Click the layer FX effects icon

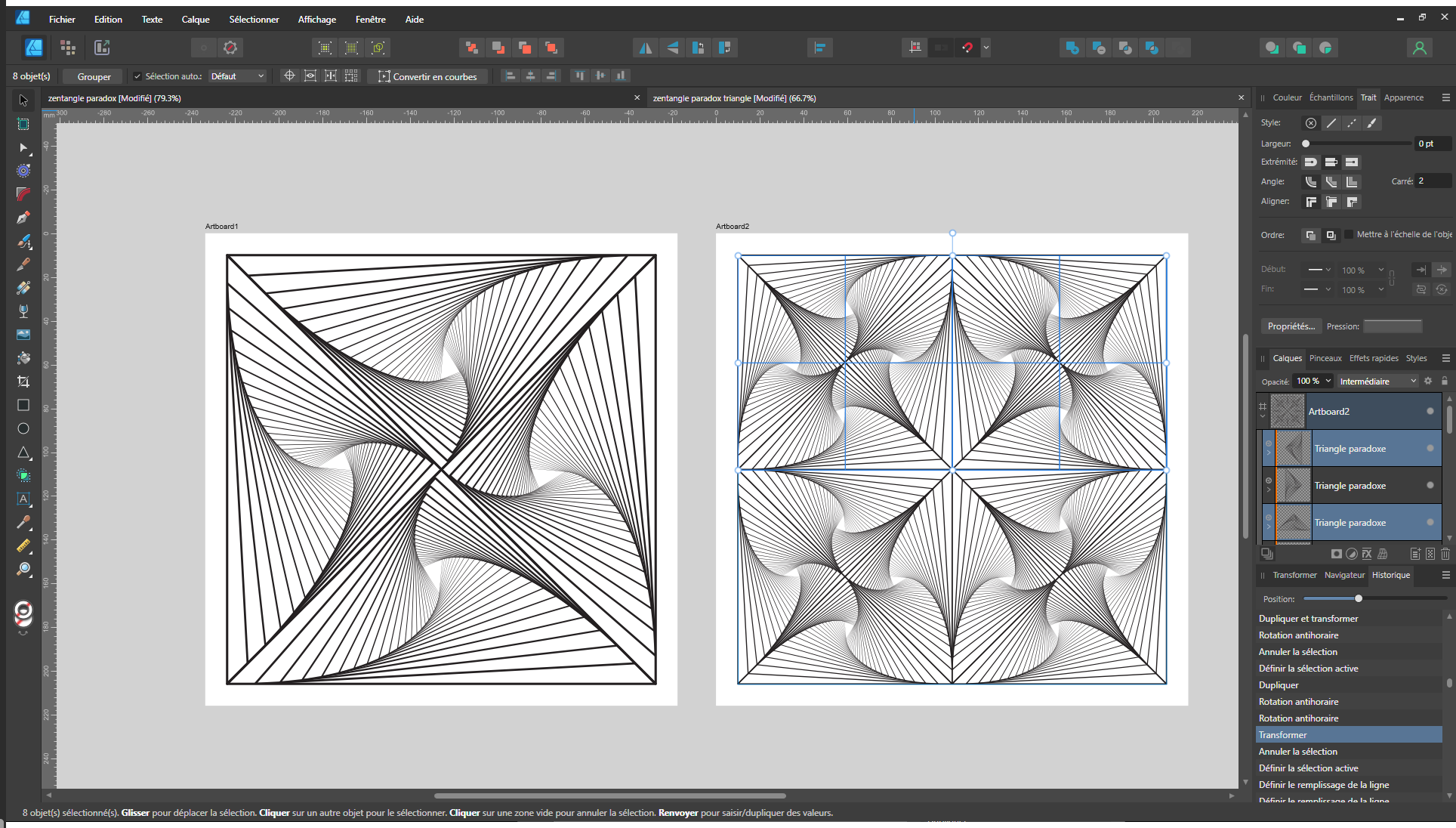1367,554
